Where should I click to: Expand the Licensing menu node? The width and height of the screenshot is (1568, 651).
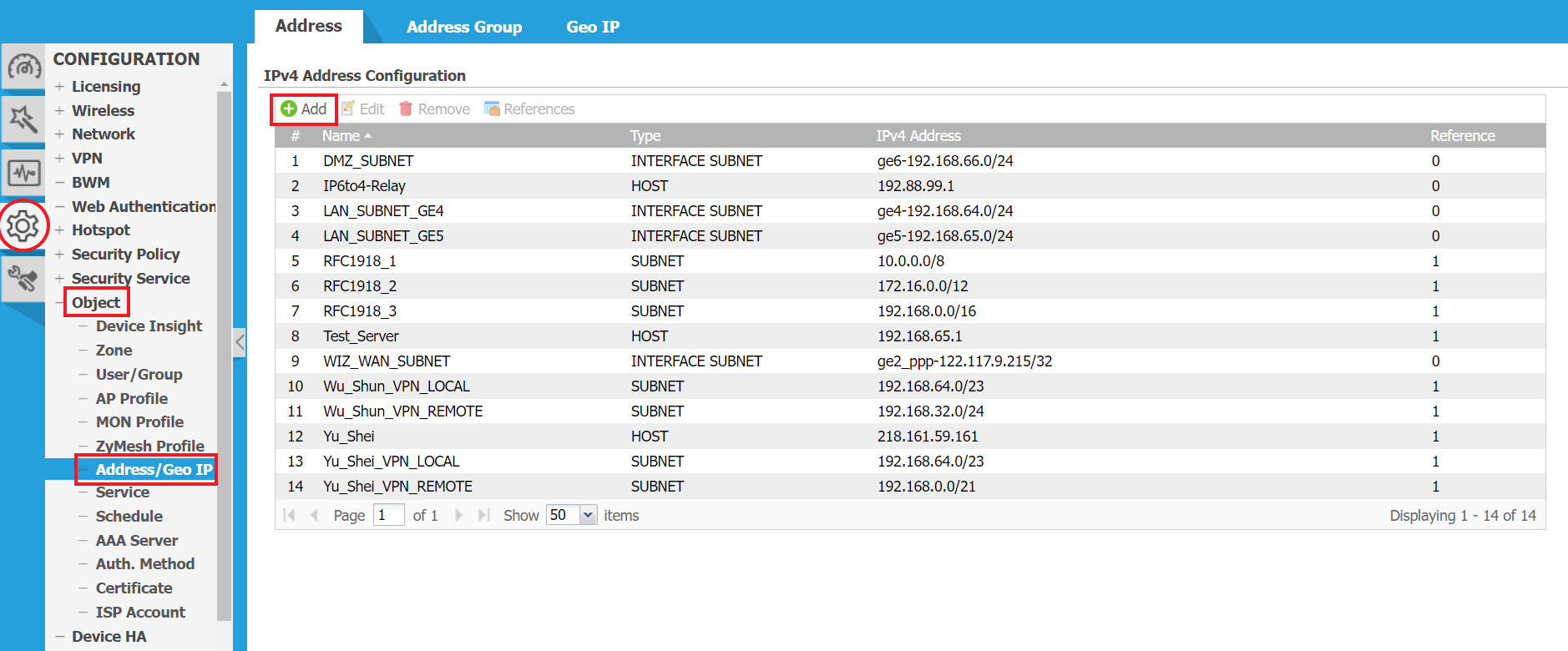[59, 87]
